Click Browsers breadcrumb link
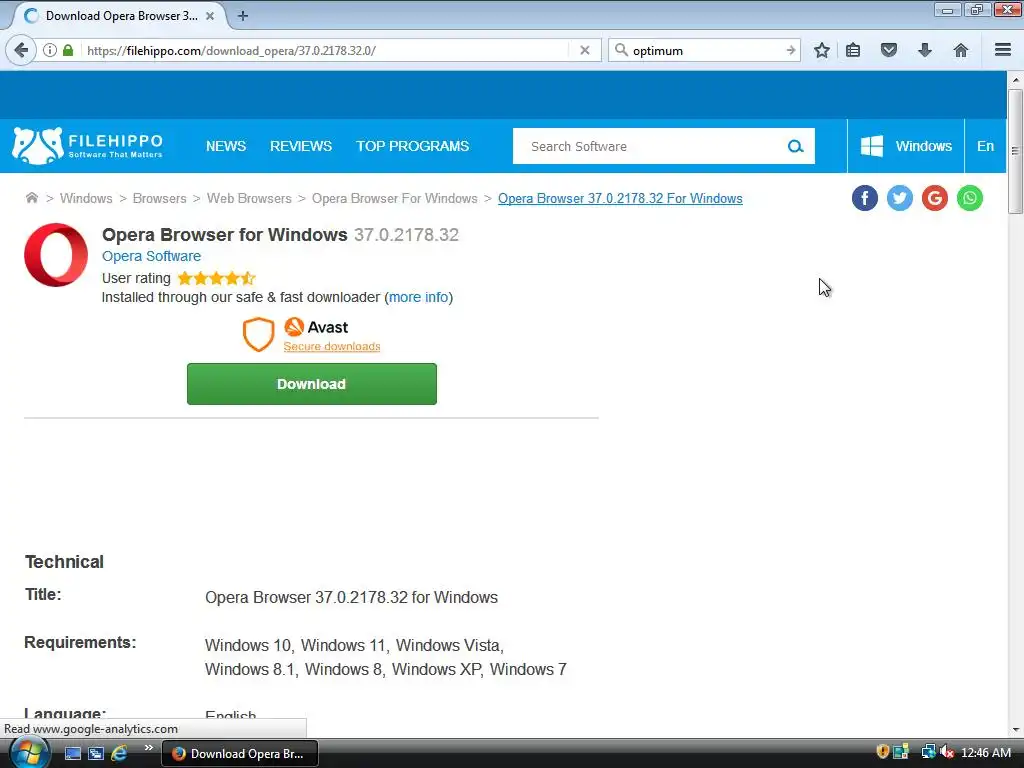Viewport: 1024px width, 768px height. tap(159, 199)
